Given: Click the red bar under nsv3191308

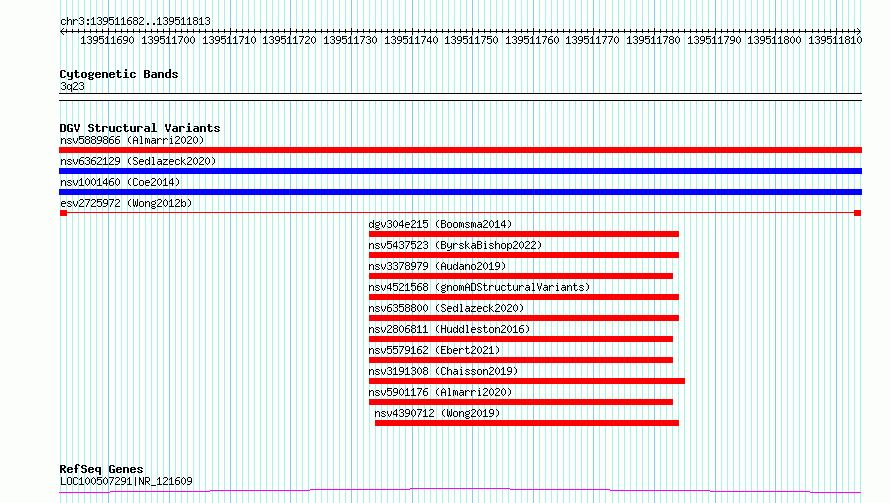Looking at the screenshot, I should [527, 381].
